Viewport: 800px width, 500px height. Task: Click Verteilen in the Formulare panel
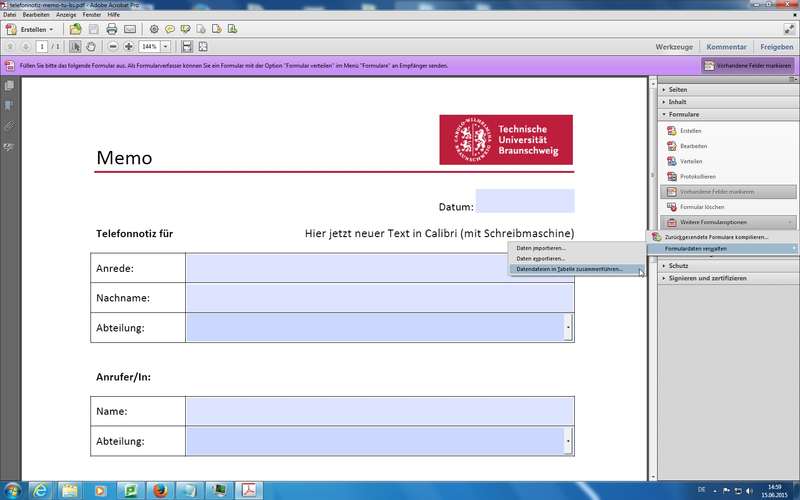pos(691,161)
